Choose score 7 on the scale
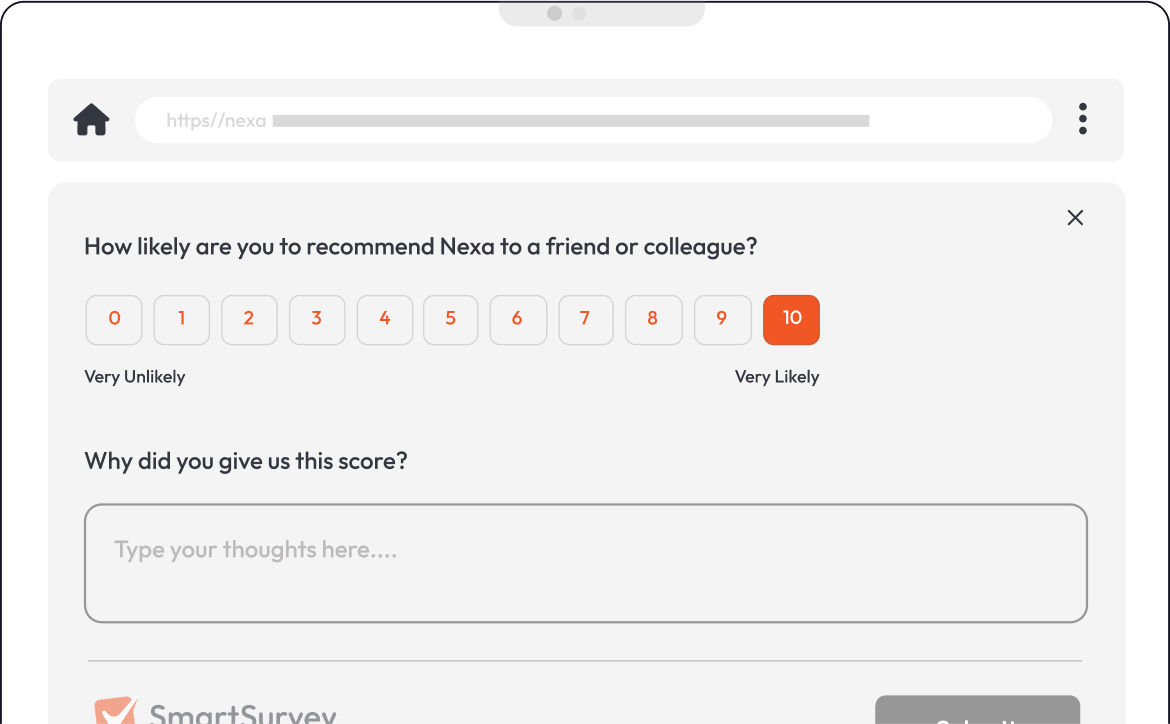 point(586,320)
